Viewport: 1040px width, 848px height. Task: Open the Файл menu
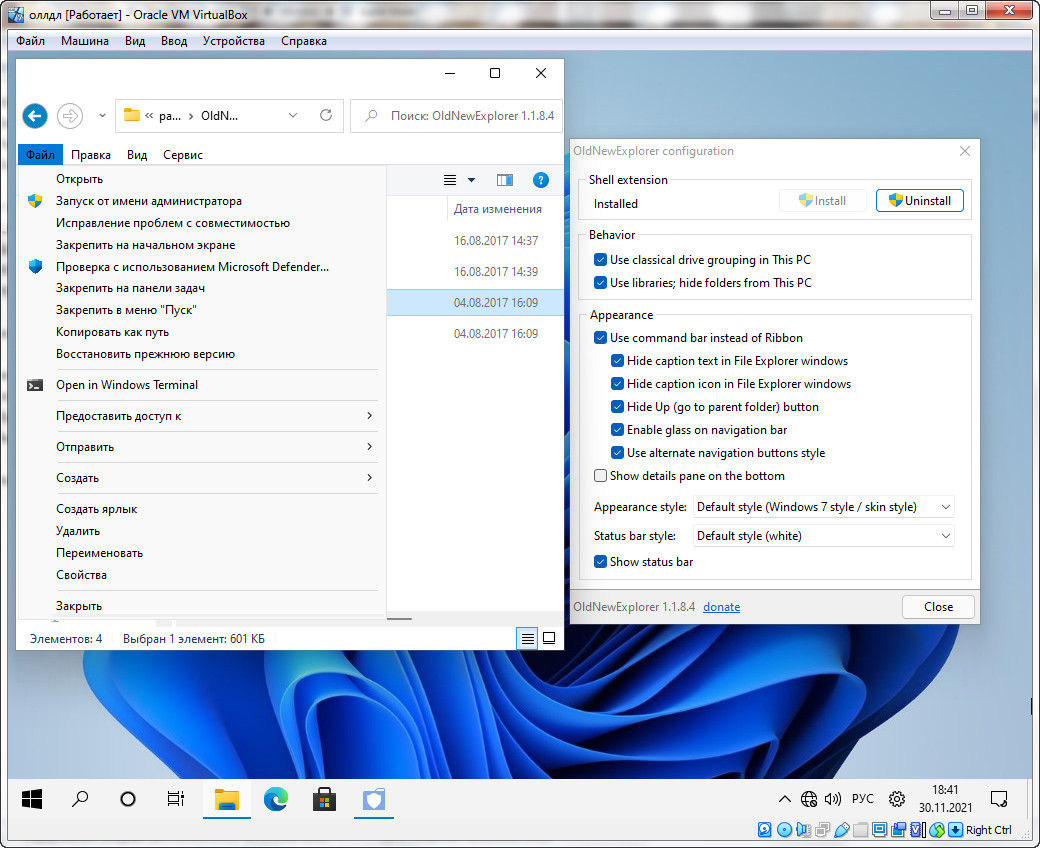pyautogui.click(x=40, y=154)
